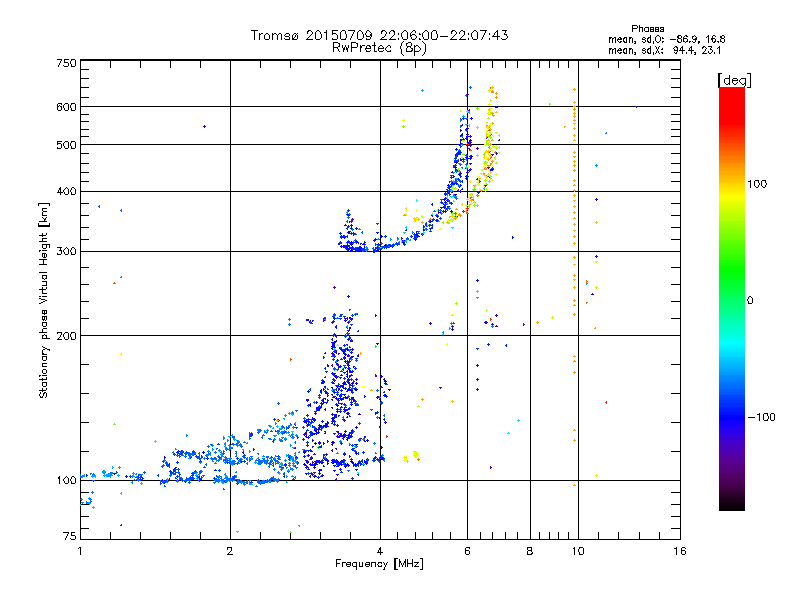Click the yellow point cluster near 4.7 MHz

click(x=411, y=457)
